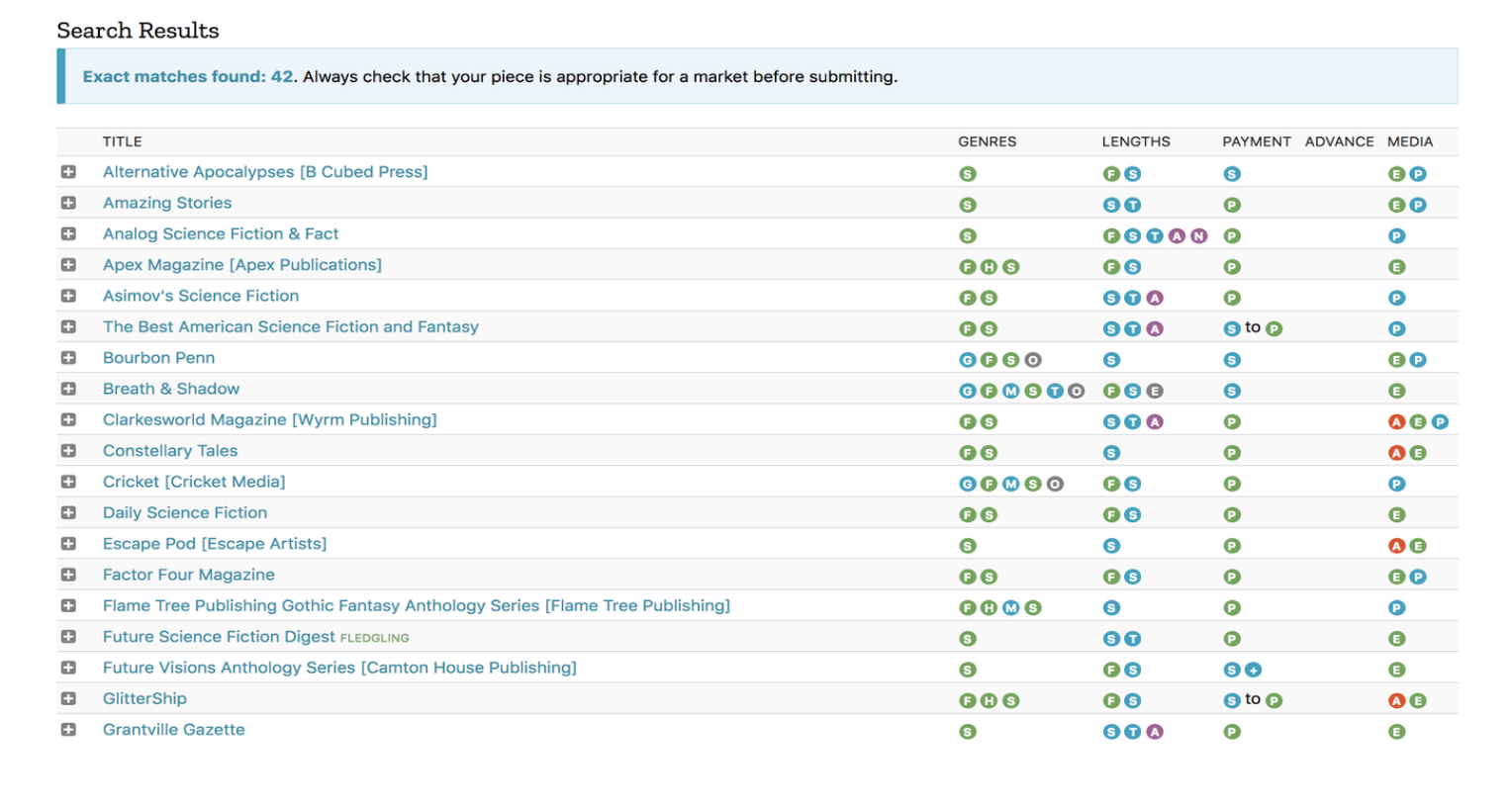Expand the Alternative Apocalypses row details
1512x809 pixels.
[68, 172]
